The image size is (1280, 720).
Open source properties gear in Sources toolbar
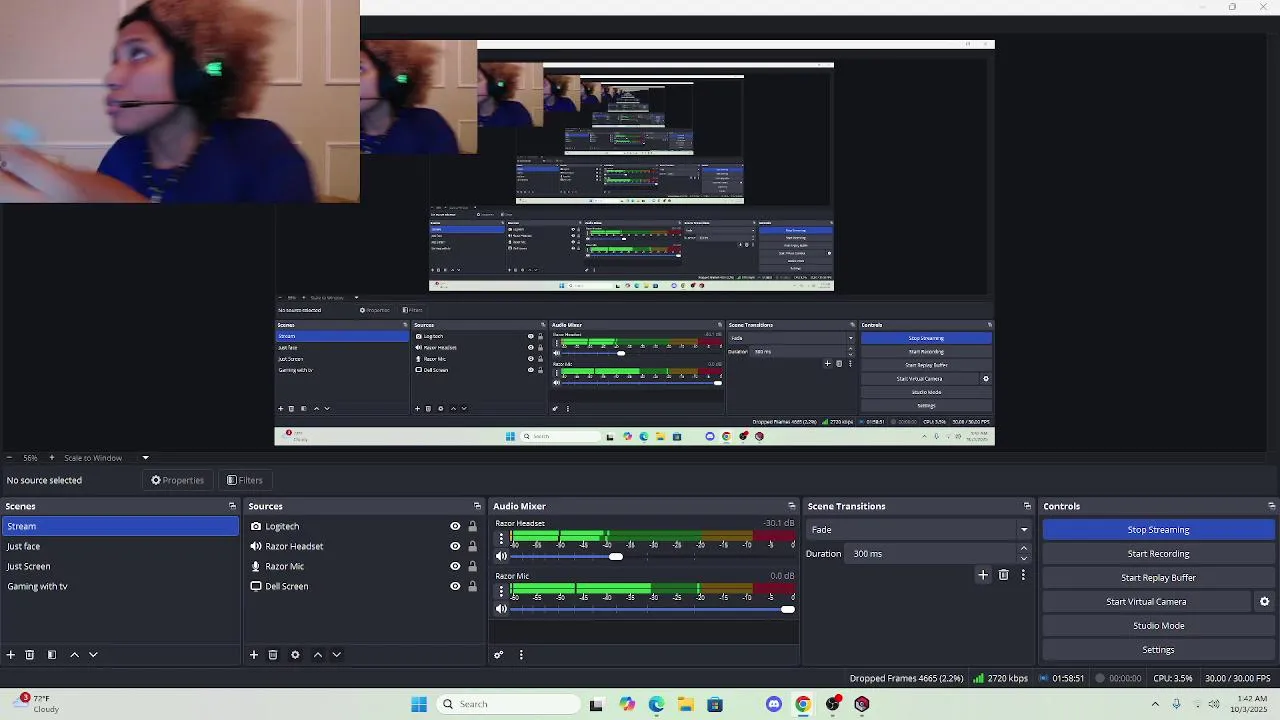295,655
